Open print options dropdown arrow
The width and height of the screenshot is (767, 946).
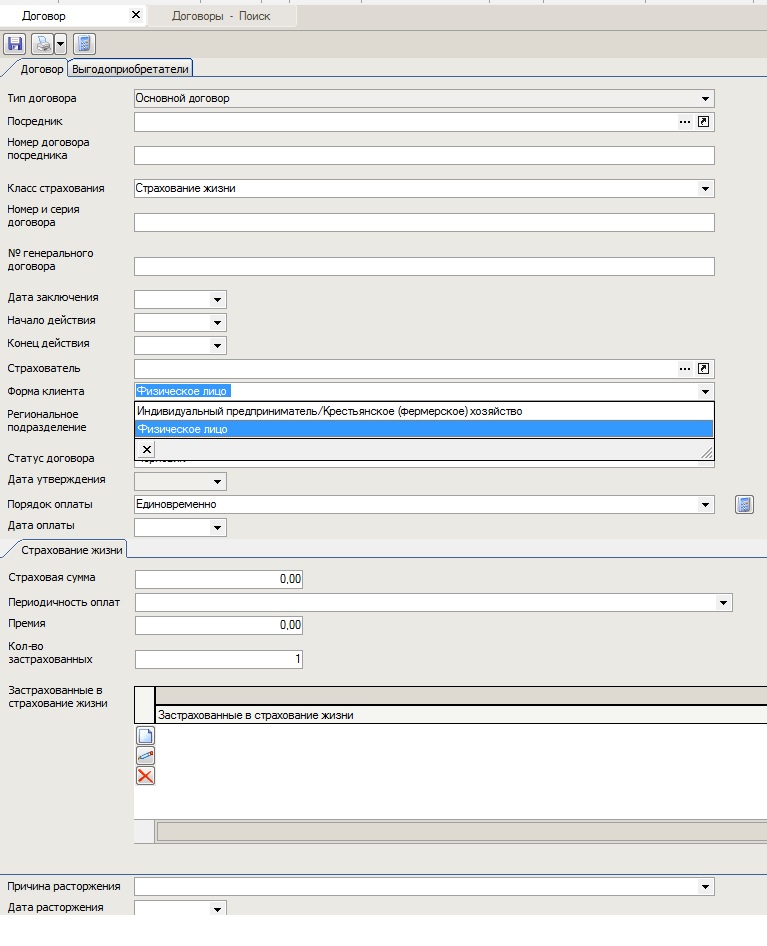point(60,44)
